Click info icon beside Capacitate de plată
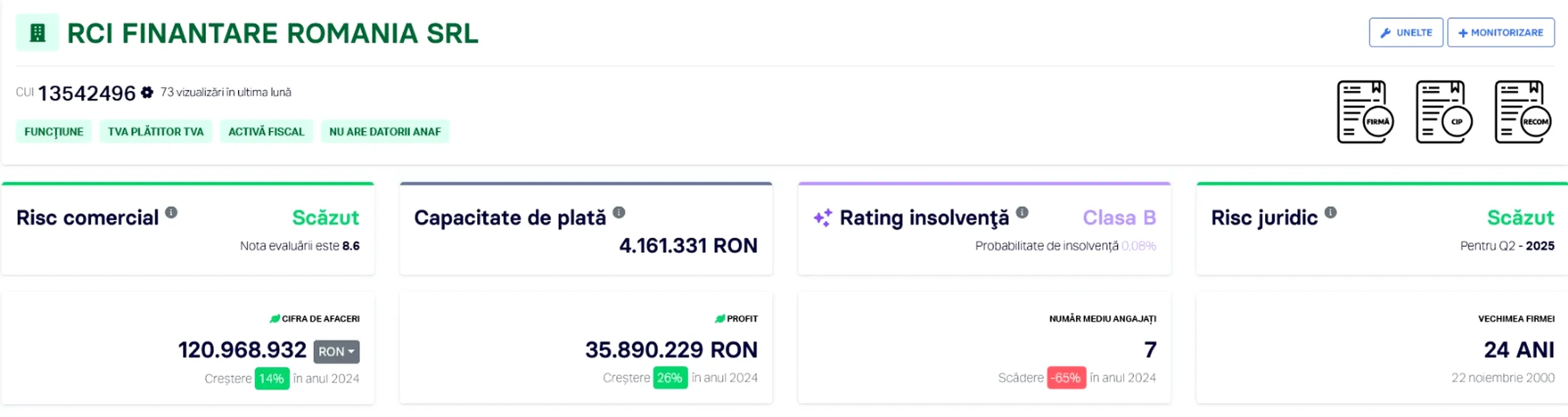The width and height of the screenshot is (1568, 417). 618,212
